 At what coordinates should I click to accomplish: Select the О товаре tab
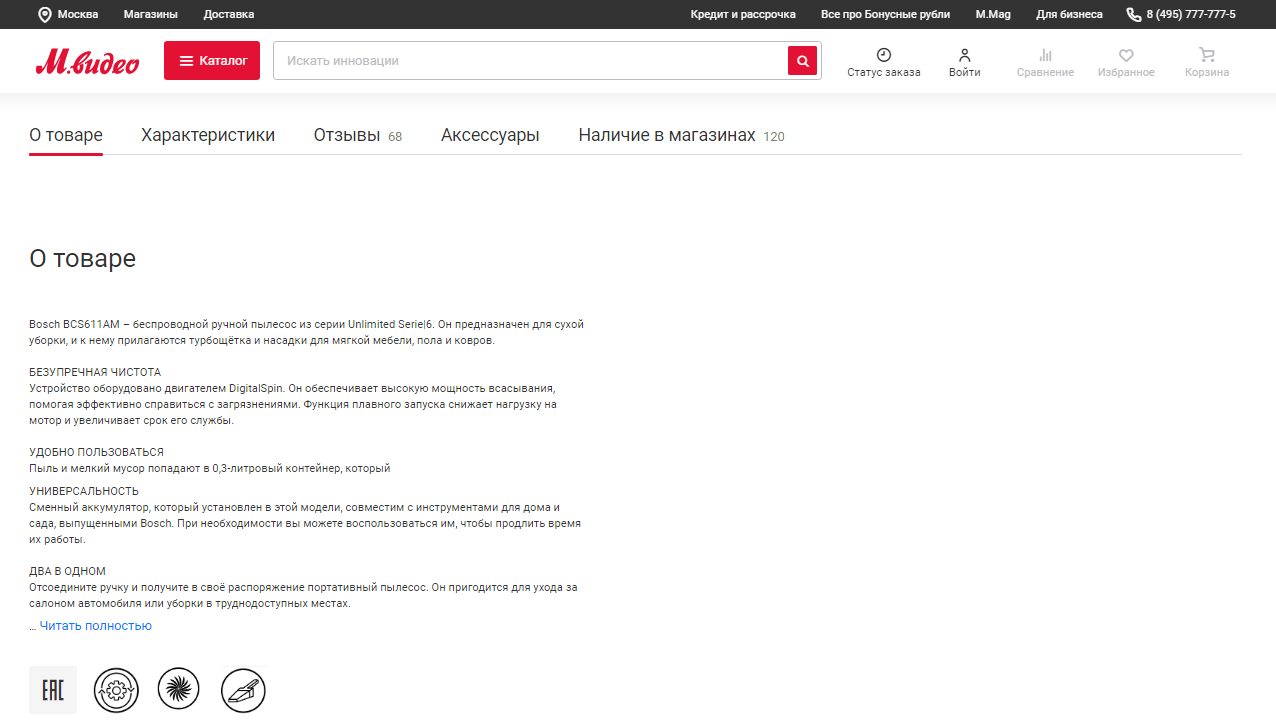pos(66,135)
